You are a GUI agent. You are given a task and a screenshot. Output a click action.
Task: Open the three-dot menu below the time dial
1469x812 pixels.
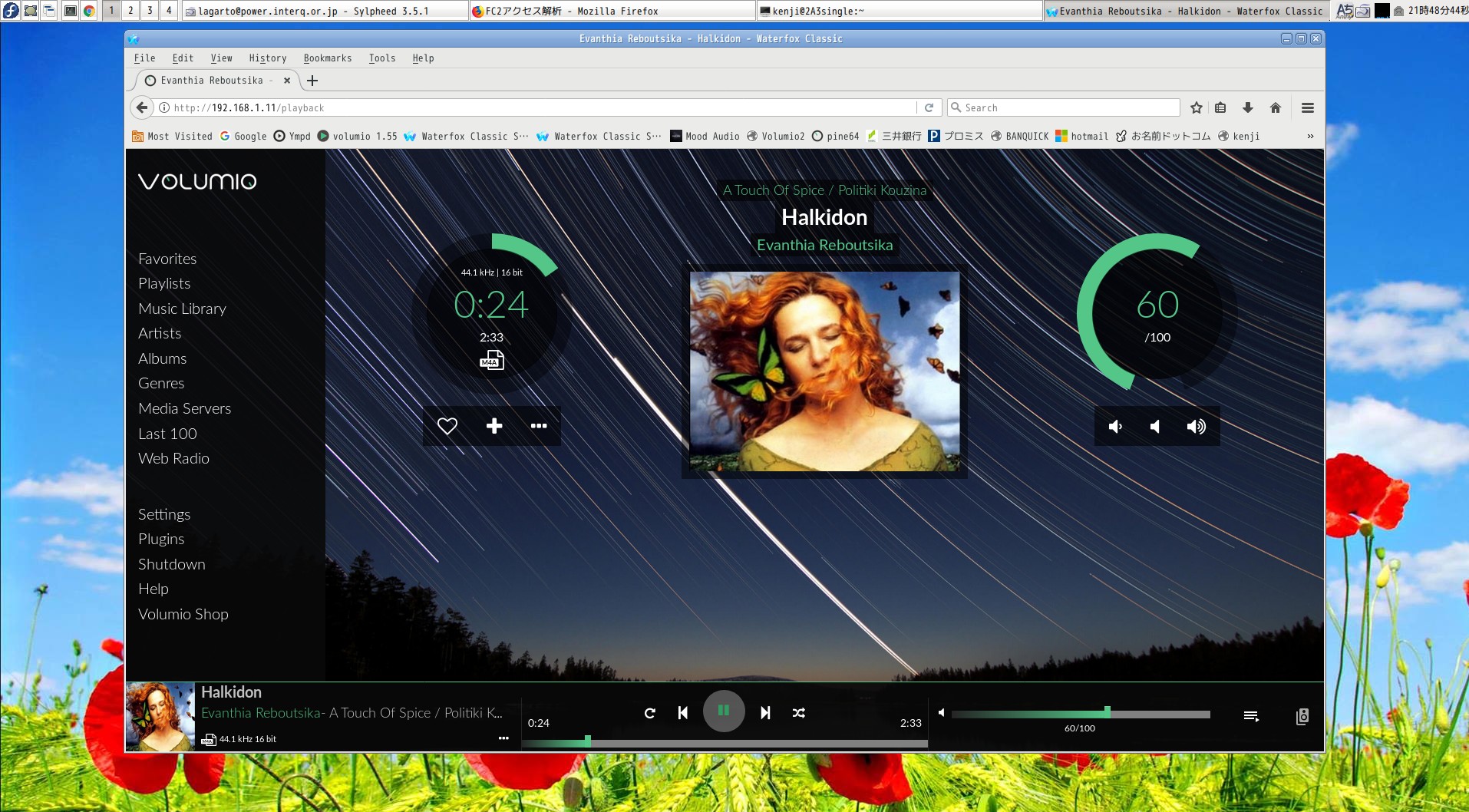click(539, 426)
